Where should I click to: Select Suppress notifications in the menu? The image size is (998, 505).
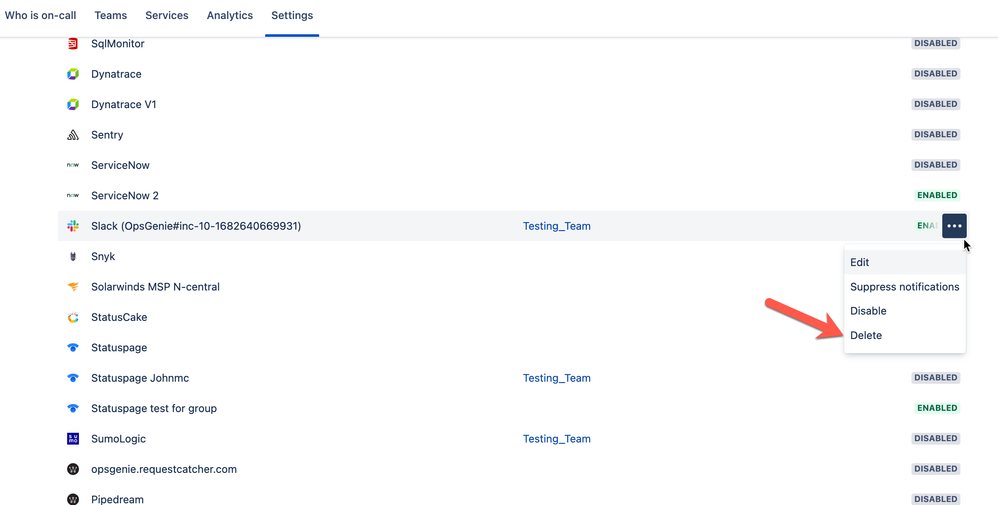(904, 287)
